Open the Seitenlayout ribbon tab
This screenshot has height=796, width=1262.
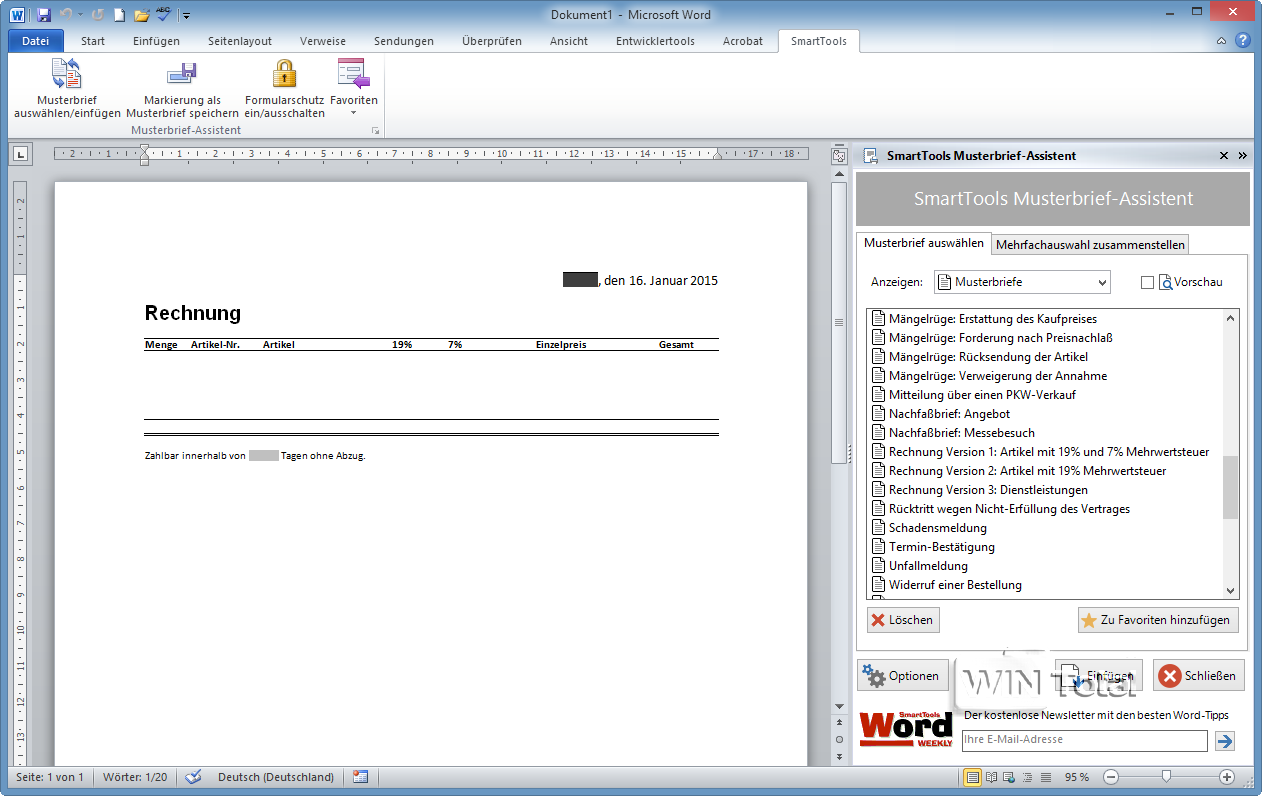point(240,41)
